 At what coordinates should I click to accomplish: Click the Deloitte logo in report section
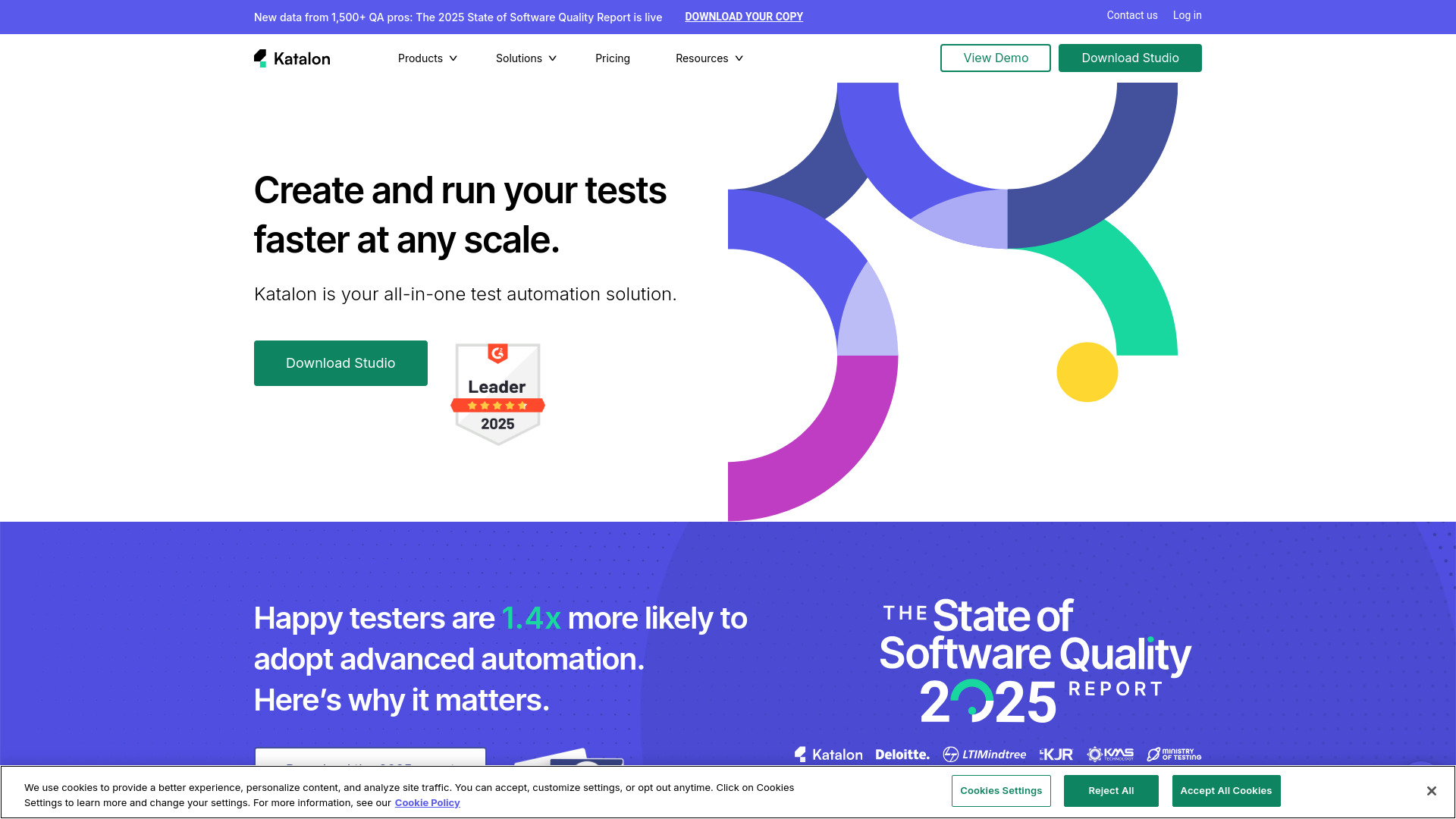[902, 755]
